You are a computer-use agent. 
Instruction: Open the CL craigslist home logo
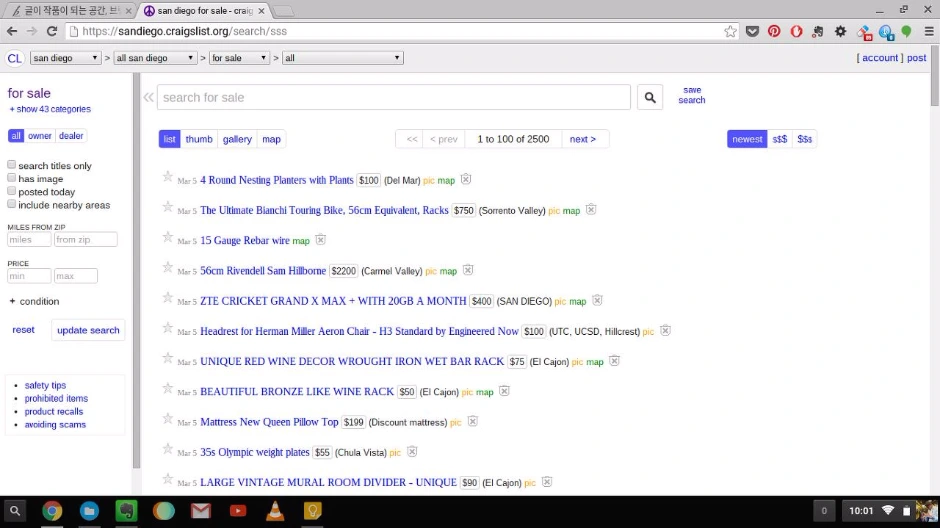[x=14, y=58]
